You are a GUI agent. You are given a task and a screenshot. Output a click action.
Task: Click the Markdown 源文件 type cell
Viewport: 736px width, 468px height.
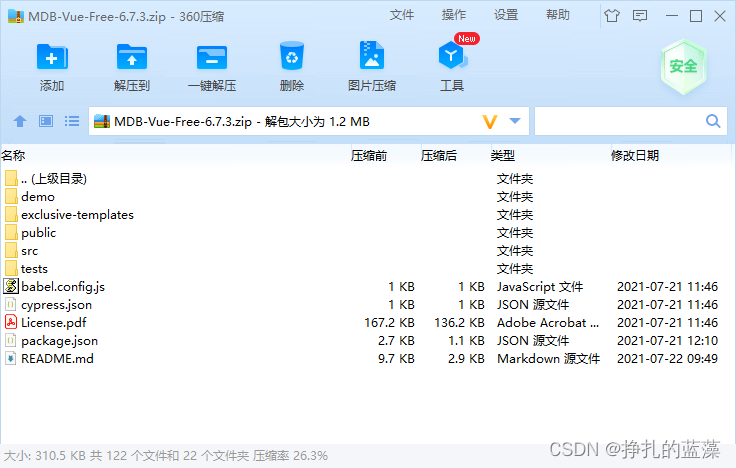point(548,359)
